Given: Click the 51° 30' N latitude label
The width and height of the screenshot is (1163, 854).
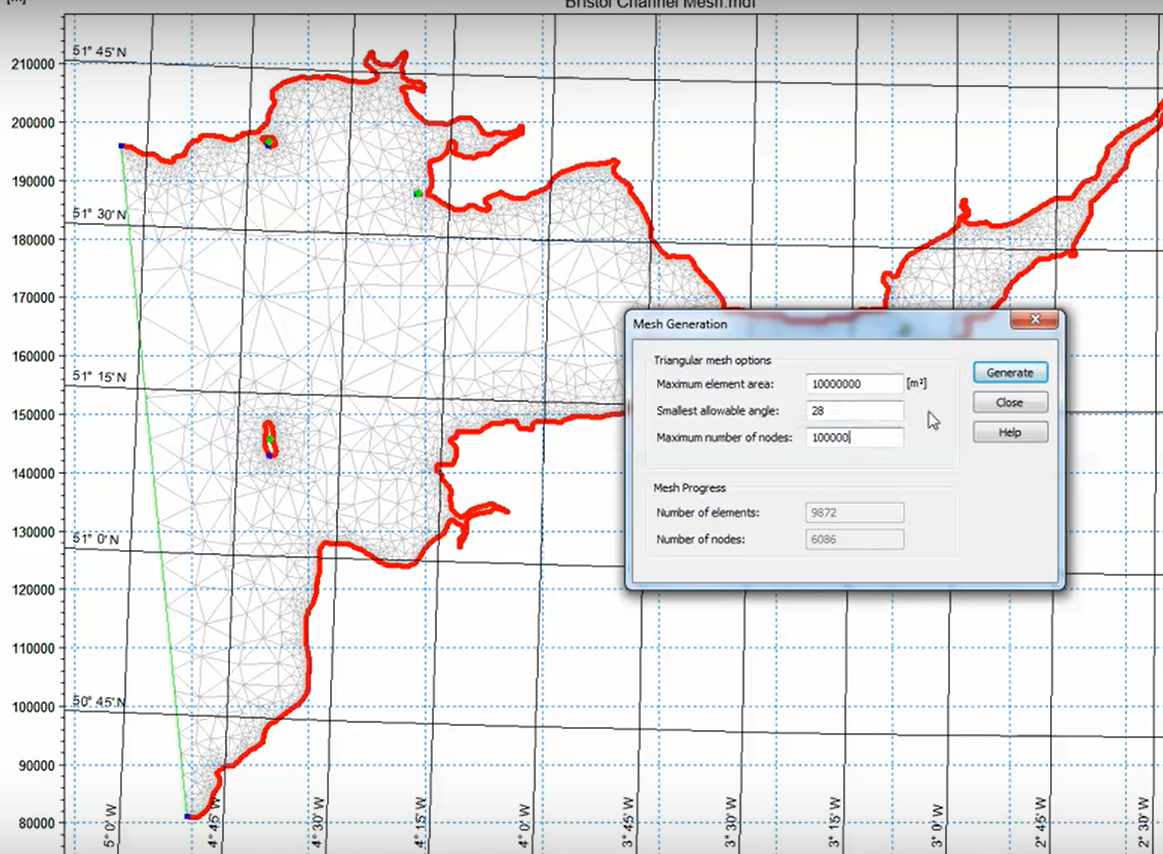Looking at the screenshot, I should click(99, 214).
